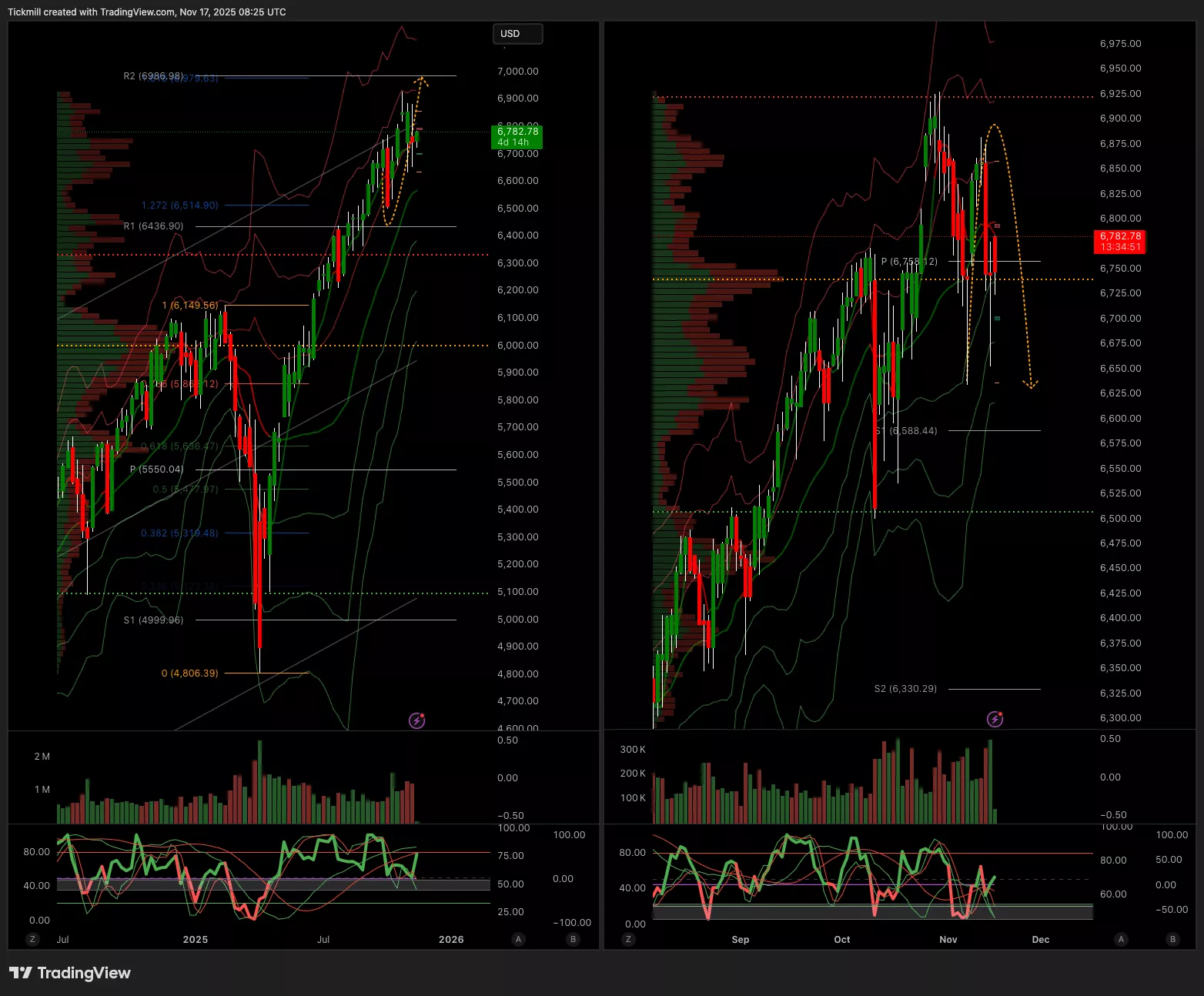Screen dimensions: 1204x996
Task: Click the lightning event icon on left chart
Action: [416, 720]
